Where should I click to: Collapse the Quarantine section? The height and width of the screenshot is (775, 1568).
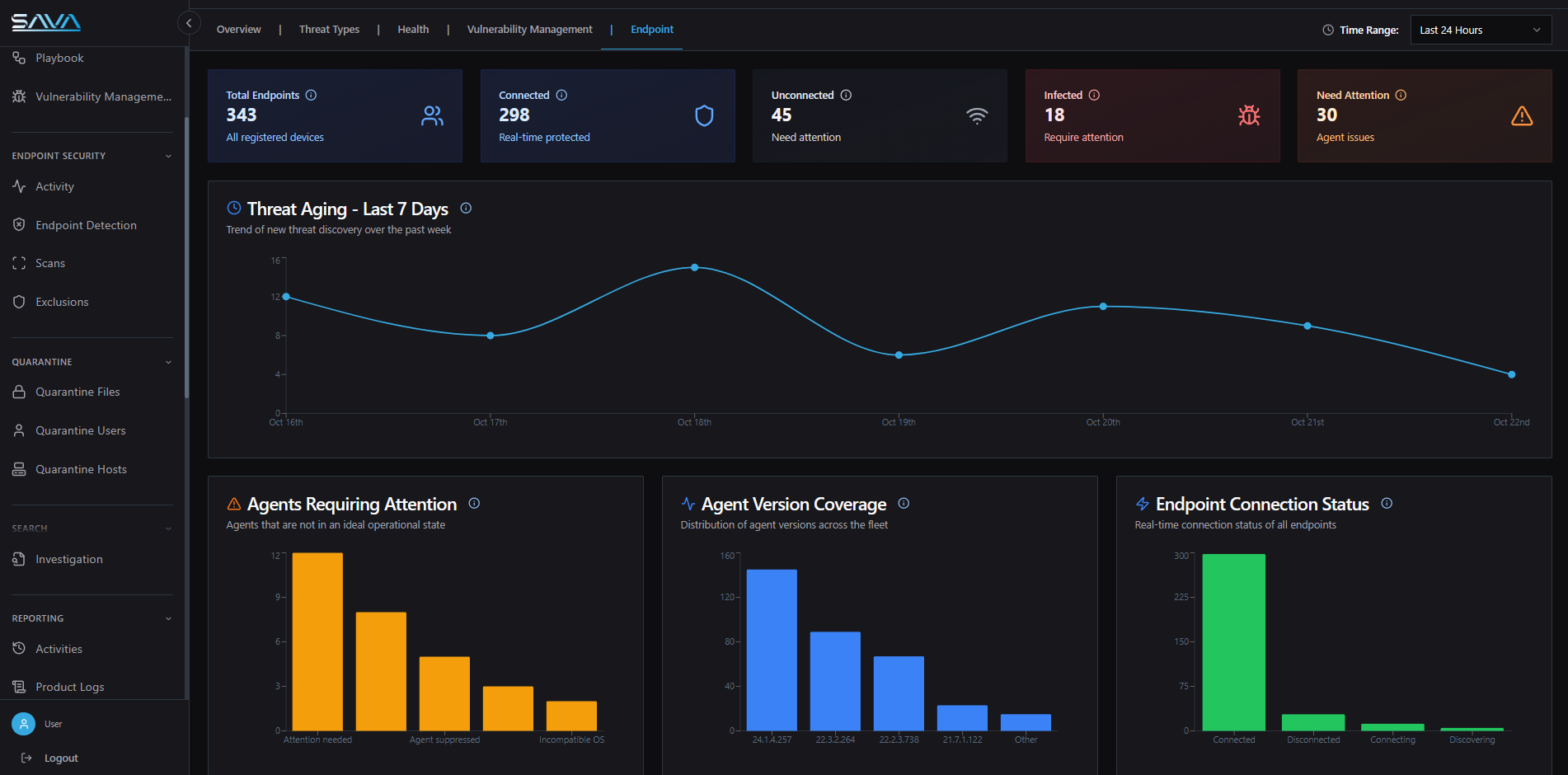[x=168, y=362]
